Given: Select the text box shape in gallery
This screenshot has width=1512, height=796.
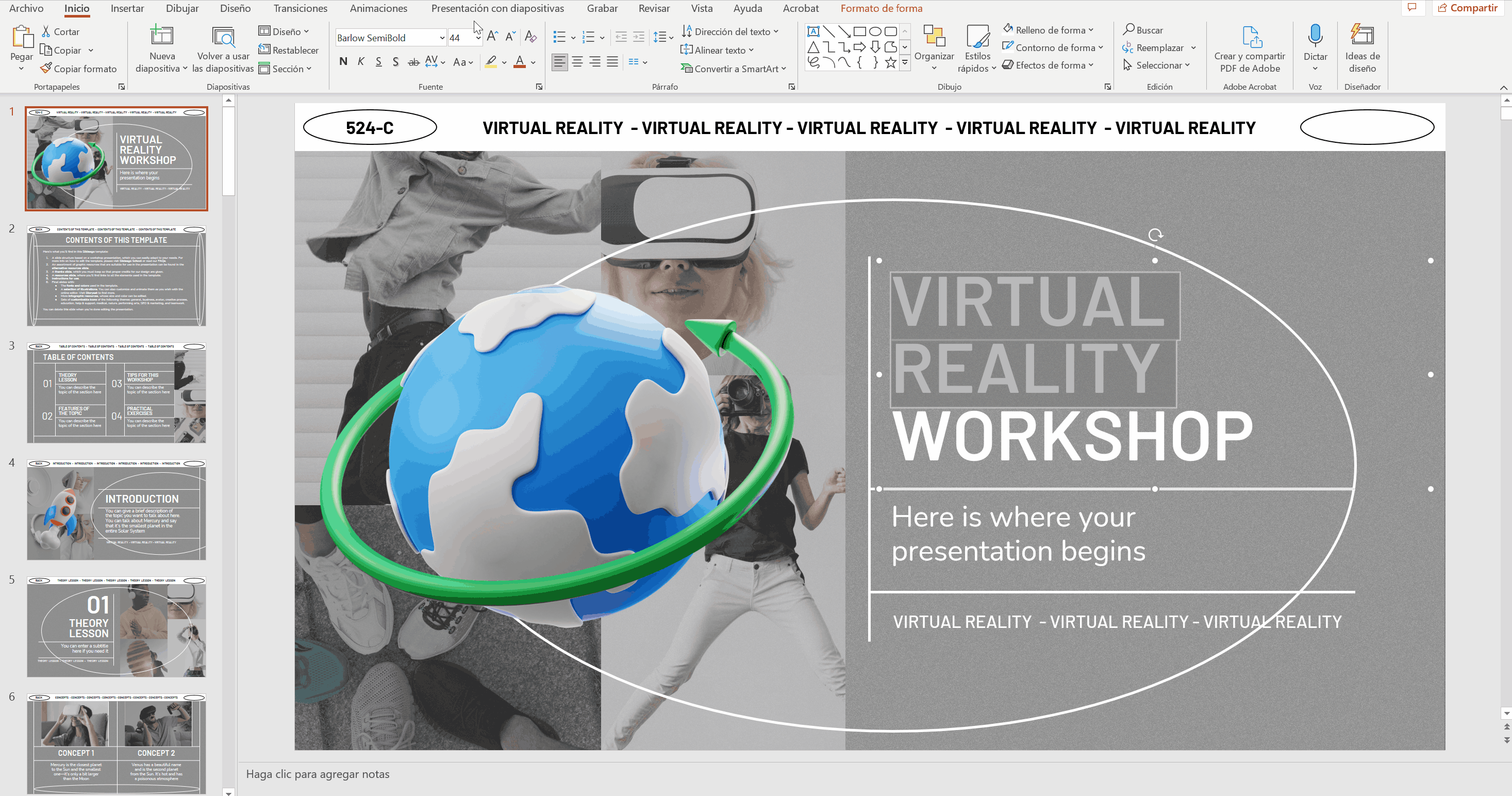Looking at the screenshot, I should [813, 31].
